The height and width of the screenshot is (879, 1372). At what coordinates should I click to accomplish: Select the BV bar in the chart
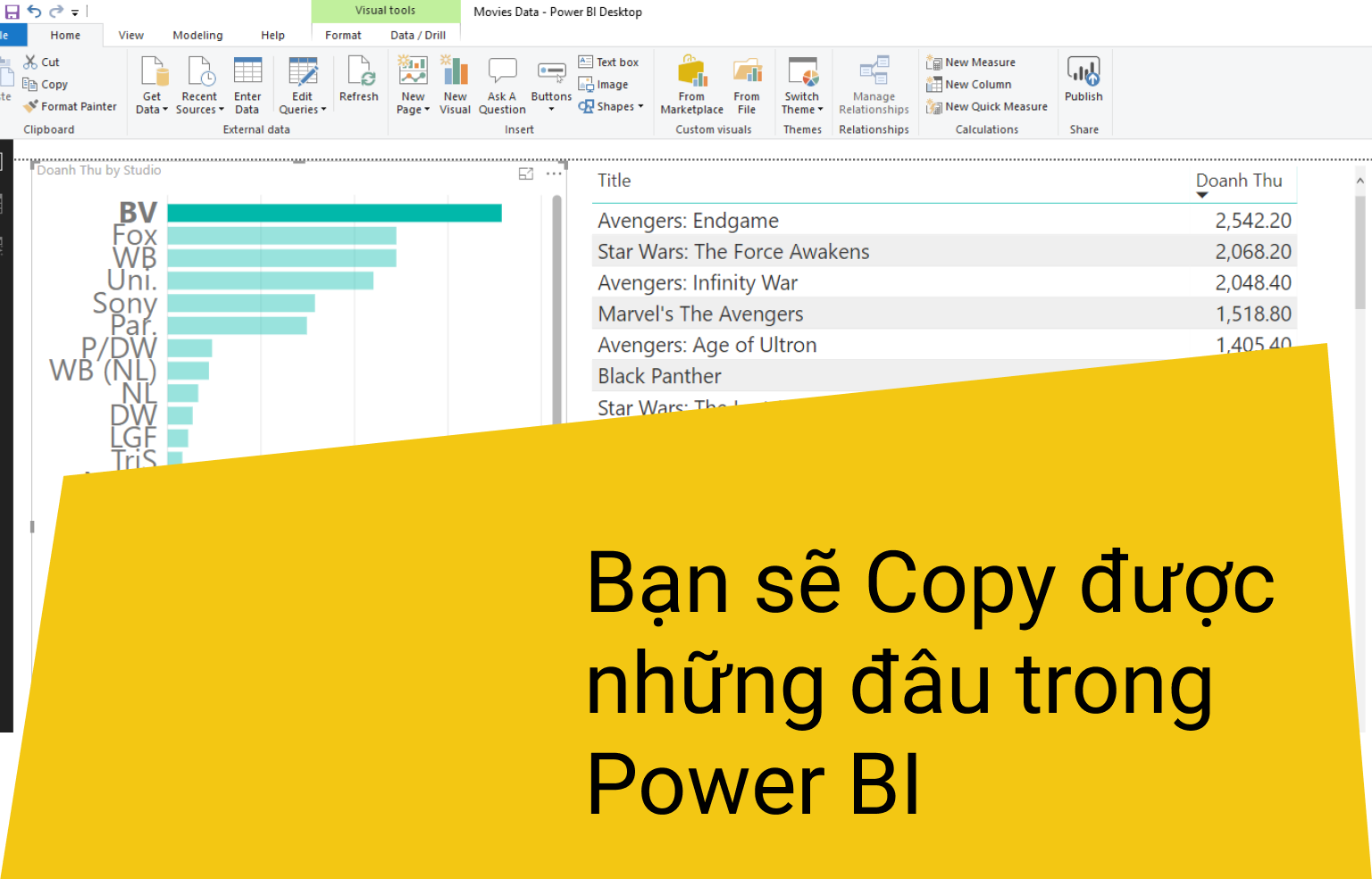[x=334, y=213]
